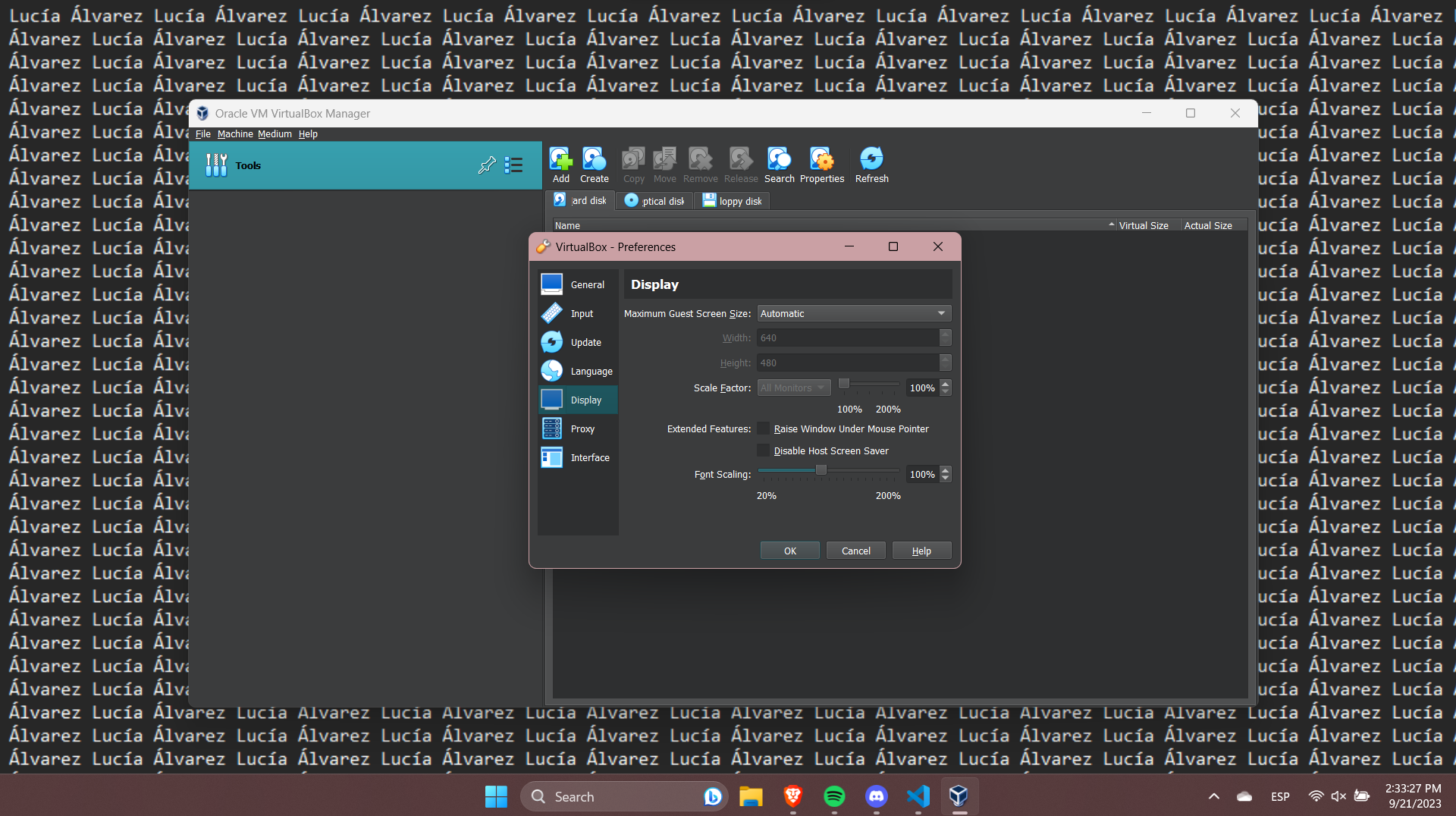Check Disable Host Screen Saver

click(x=764, y=450)
